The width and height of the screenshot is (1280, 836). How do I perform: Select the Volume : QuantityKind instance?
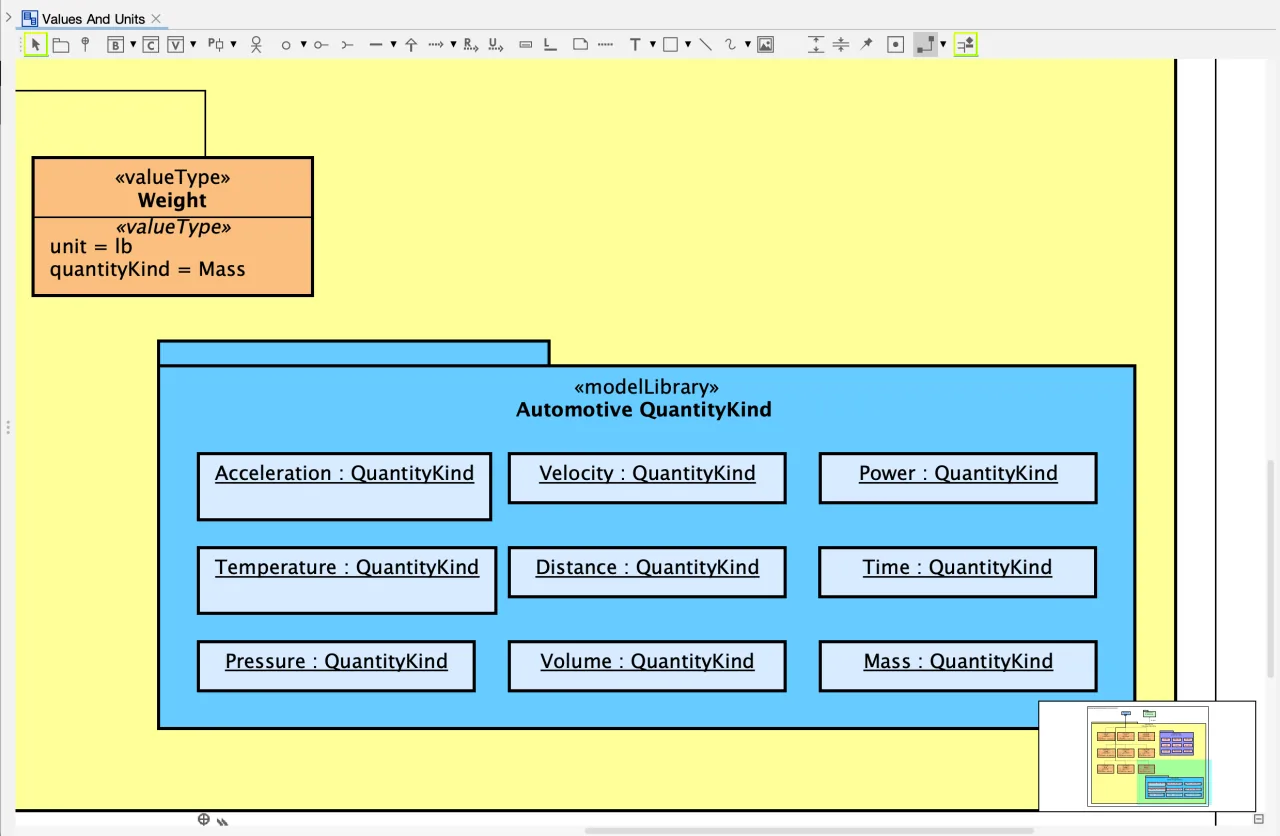tap(647, 666)
